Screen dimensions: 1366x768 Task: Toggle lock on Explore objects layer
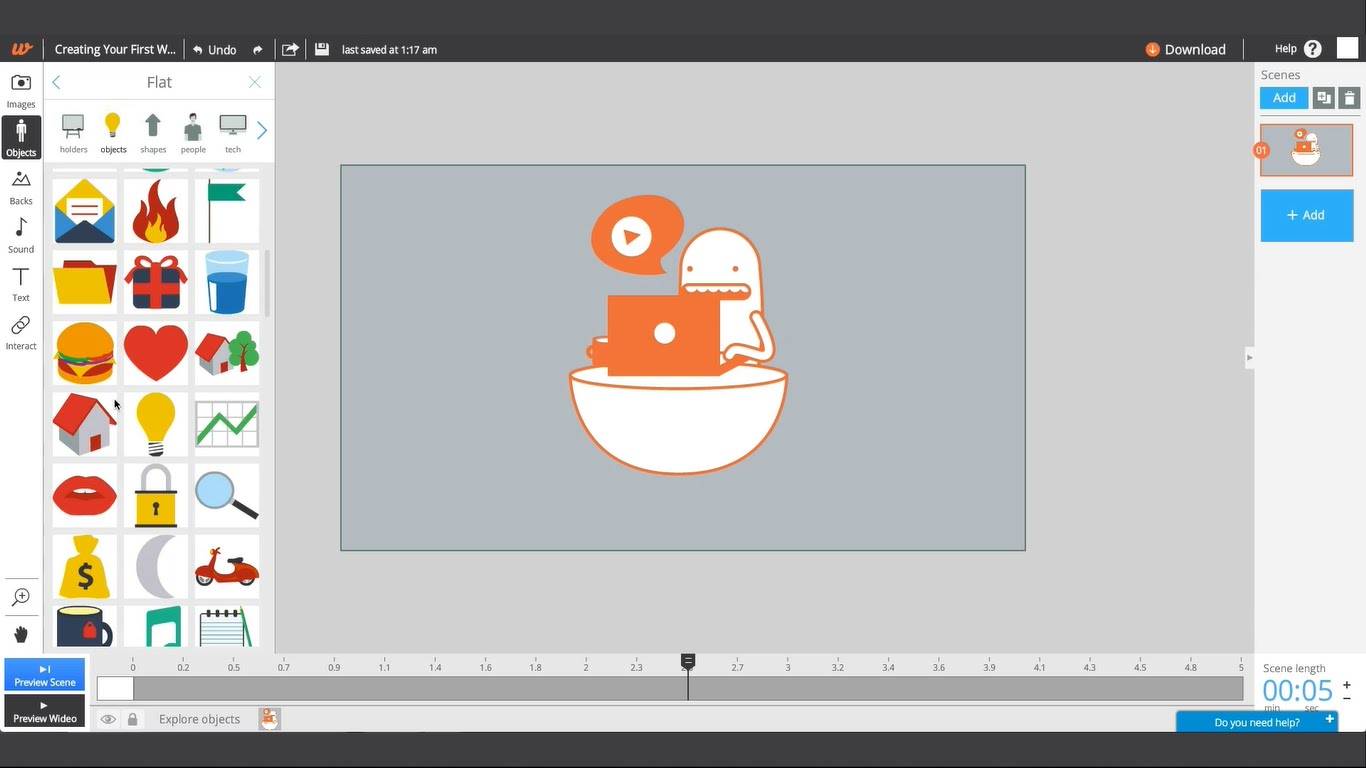tap(132, 719)
